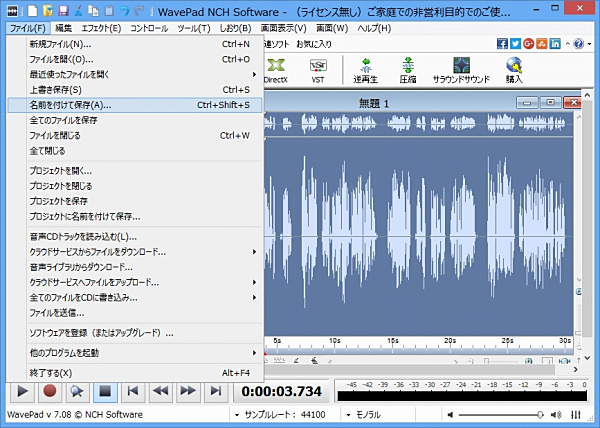Expand the 最近使ったファイルを開く submenu

(x=135, y=74)
